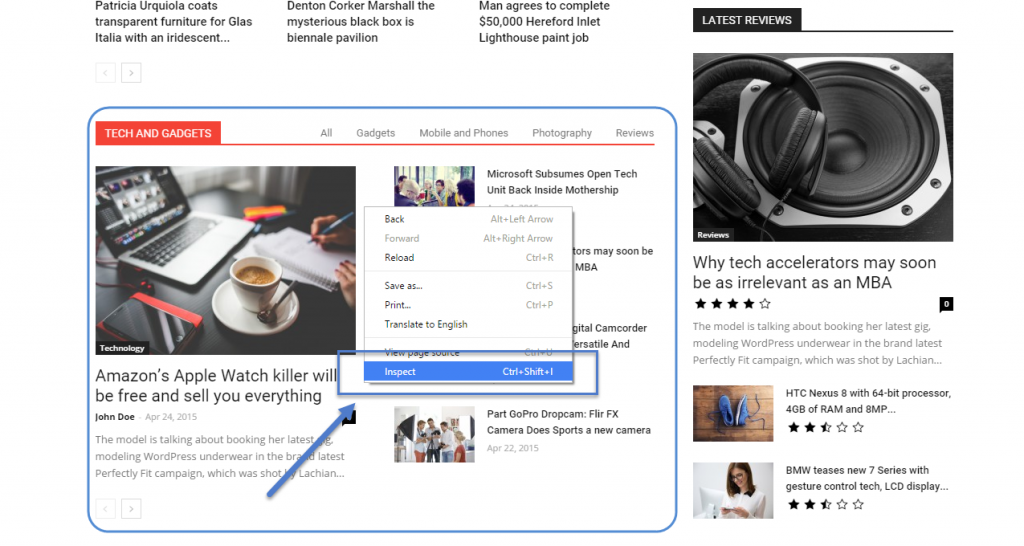1024x546 pixels.
Task: Select Reload from context menu
Action: pos(468,257)
